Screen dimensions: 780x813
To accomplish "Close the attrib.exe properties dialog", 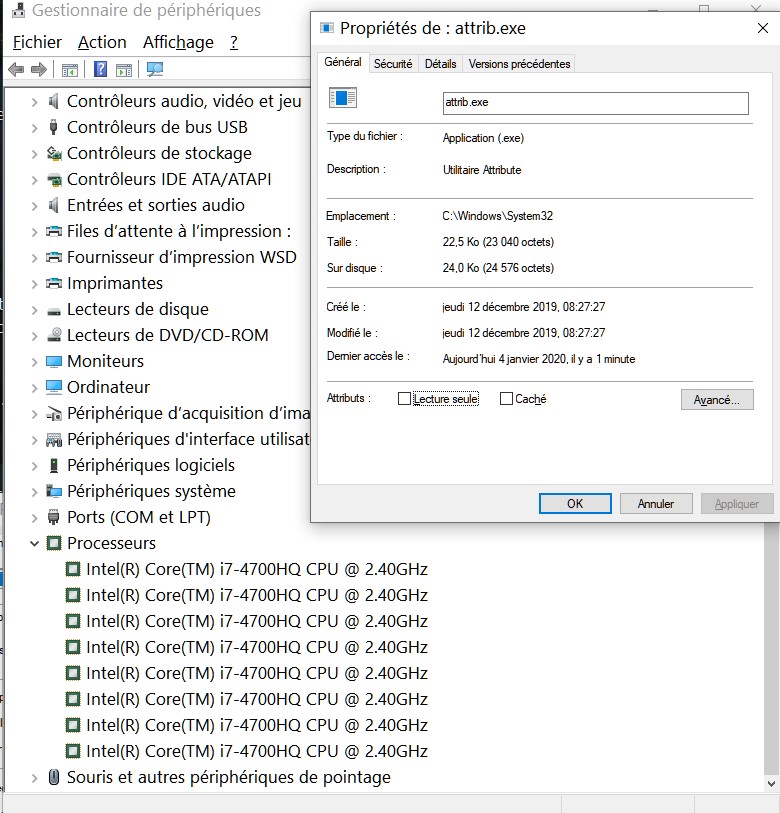I will (x=762, y=28).
